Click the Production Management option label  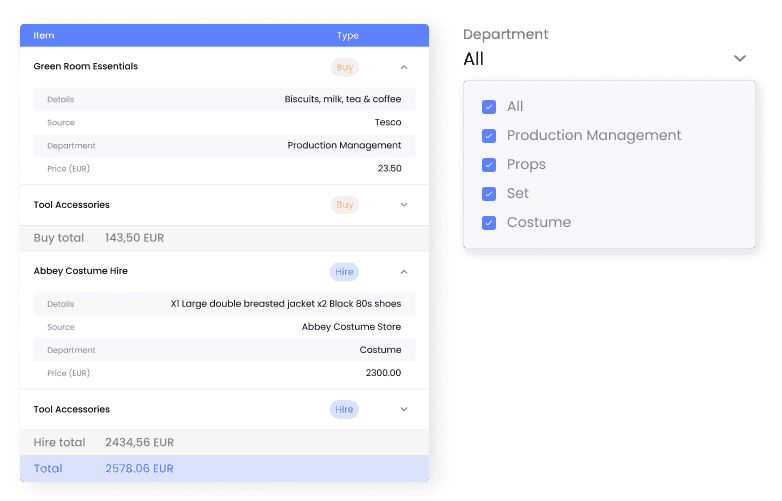click(x=594, y=136)
